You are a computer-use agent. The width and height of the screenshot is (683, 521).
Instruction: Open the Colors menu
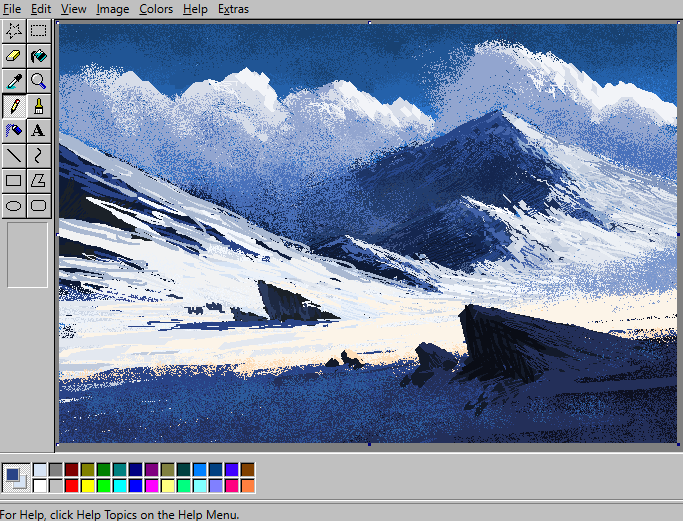click(156, 9)
